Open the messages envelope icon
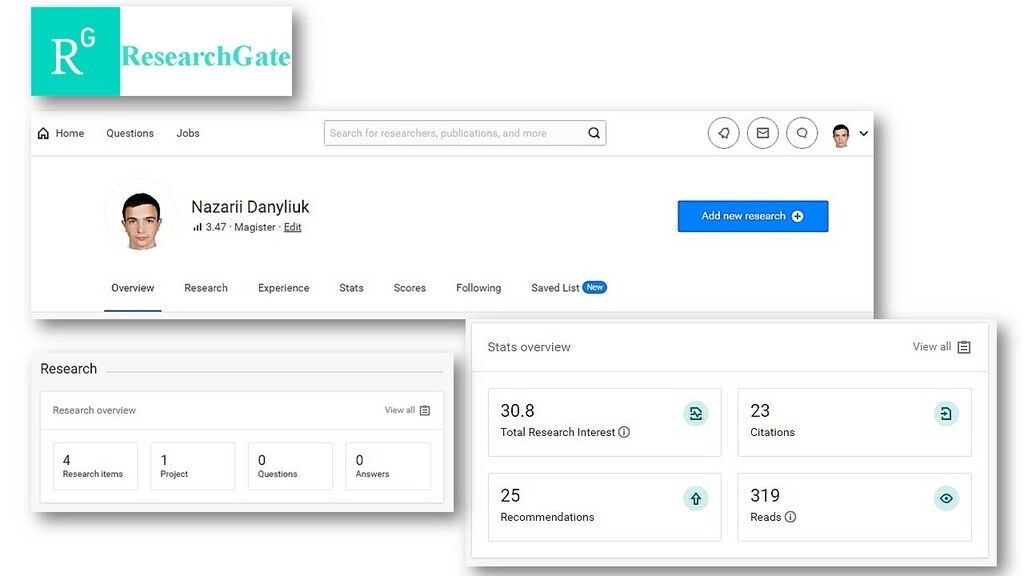Screen dimensions: 1024x576 coord(763,133)
